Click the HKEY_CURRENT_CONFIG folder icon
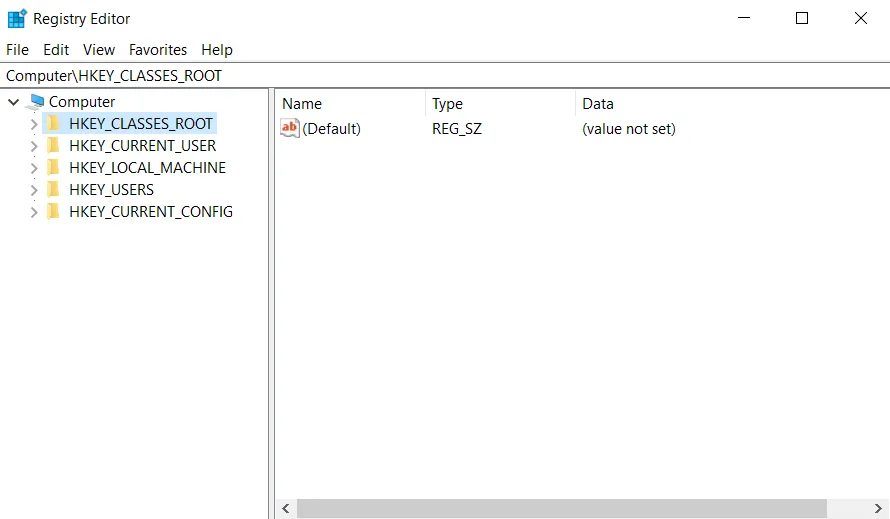The width and height of the screenshot is (890, 519). pos(53,211)
